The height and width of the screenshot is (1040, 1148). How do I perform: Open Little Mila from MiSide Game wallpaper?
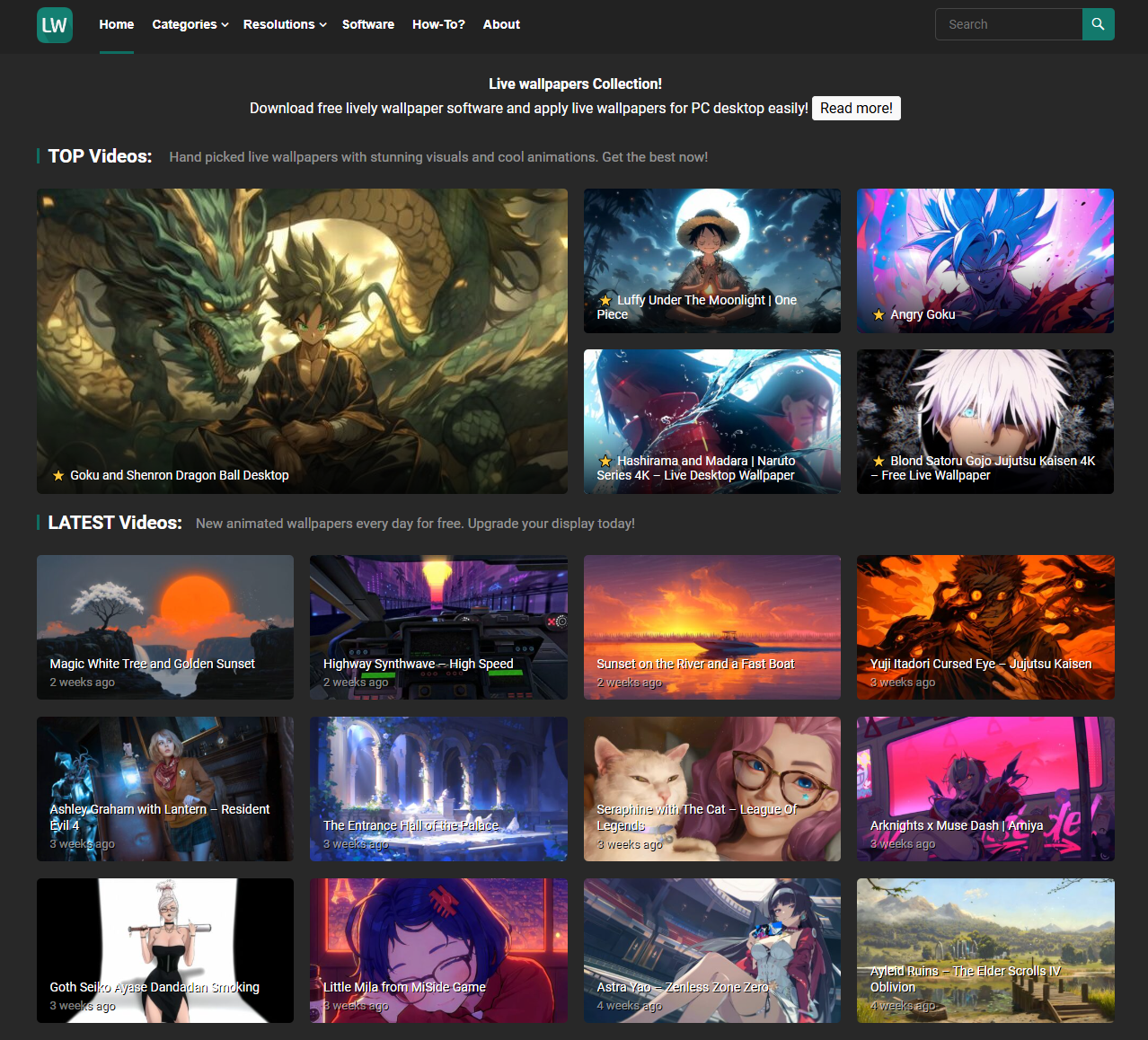[x=438, y=950]
